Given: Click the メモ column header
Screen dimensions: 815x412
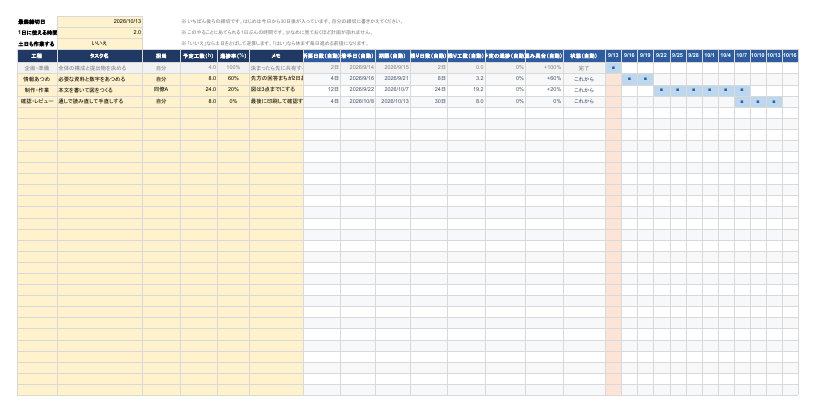Looking at the screenshot, I should (277, 56).
